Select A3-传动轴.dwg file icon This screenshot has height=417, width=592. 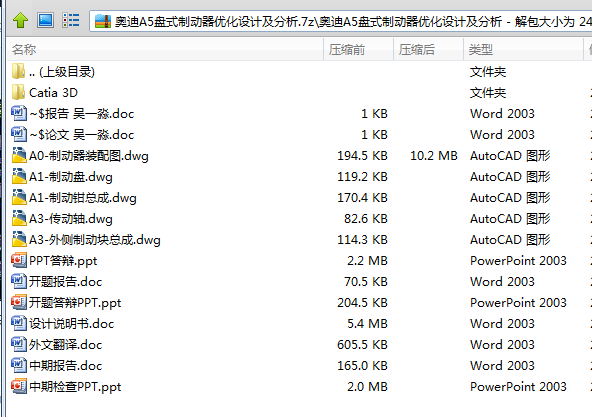[x=19, y=218]
